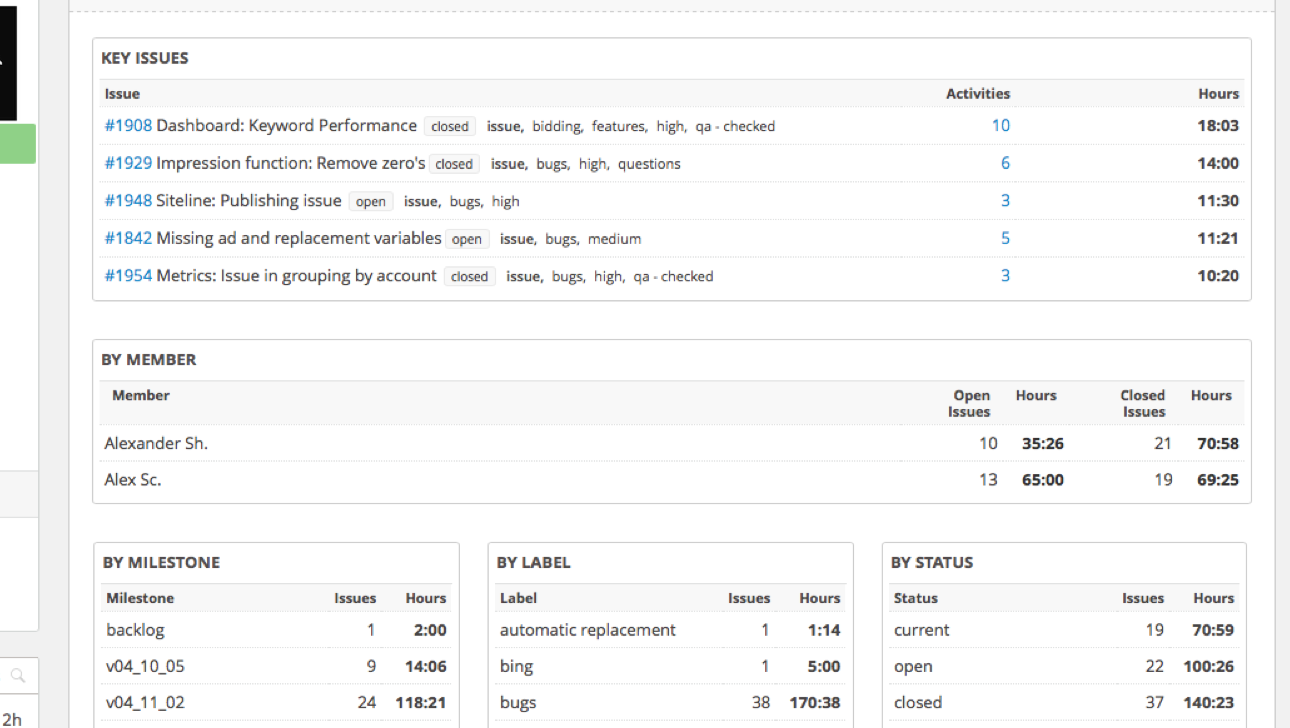
Task: Open issue #1908 link
Action: point(128,126)
